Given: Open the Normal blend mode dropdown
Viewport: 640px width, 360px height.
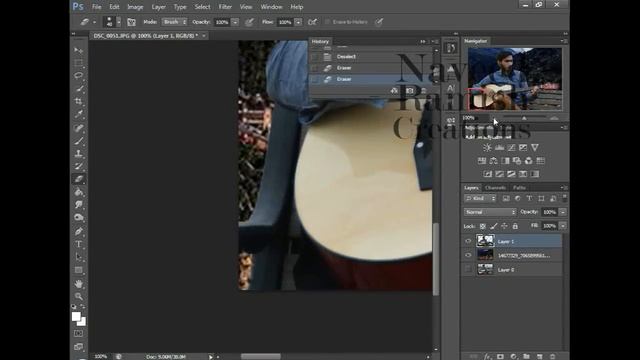Looking at the screenshot, I should click(490, 212).
